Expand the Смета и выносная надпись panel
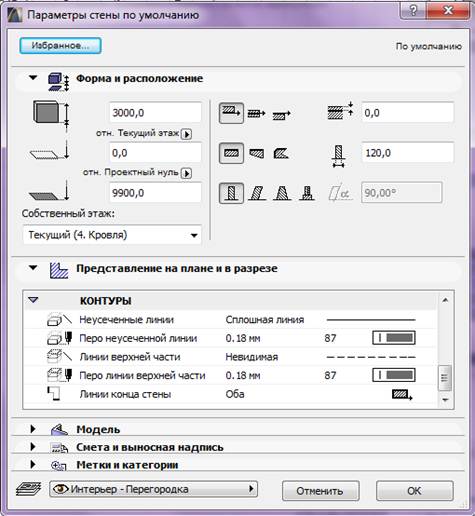Image resolution: width=475 pixels, height=516 pixels. click(33, 447)
